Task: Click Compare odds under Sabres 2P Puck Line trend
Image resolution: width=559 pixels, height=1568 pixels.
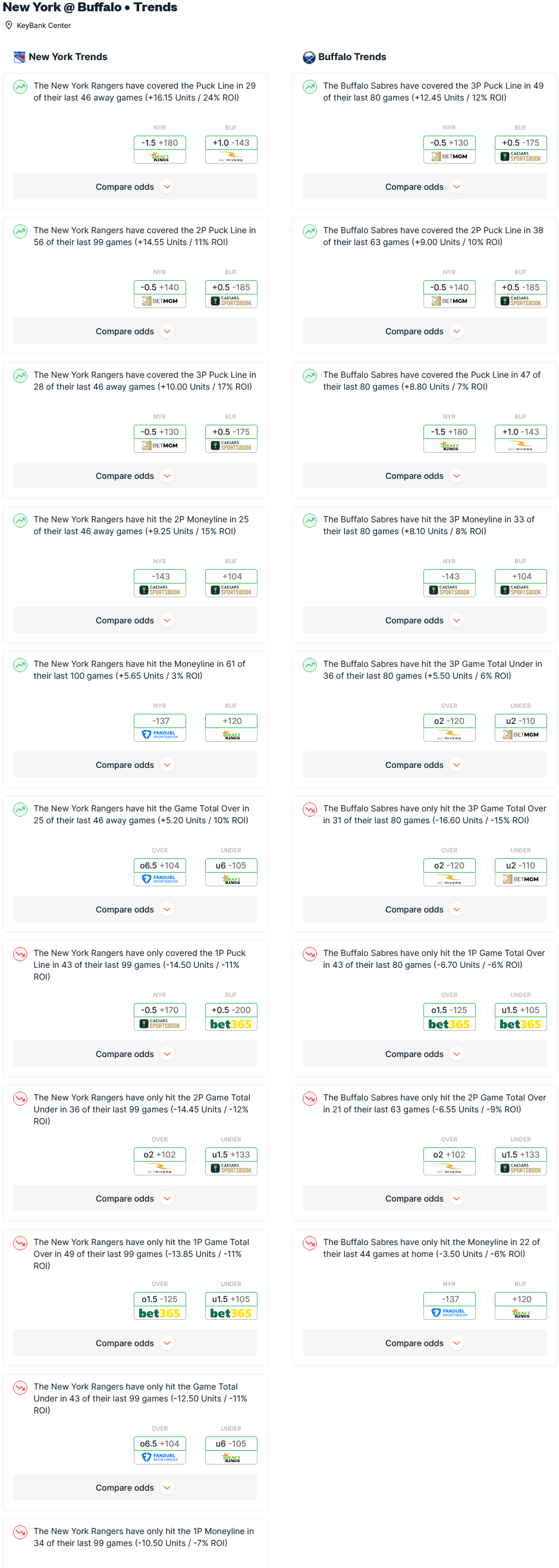Action: (x=414, y=332)
